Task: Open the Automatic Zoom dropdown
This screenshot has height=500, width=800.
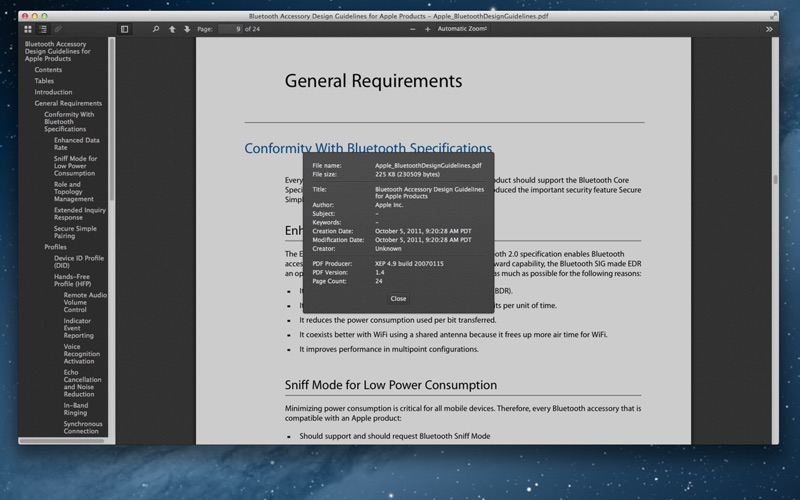Action: point(462,29)
